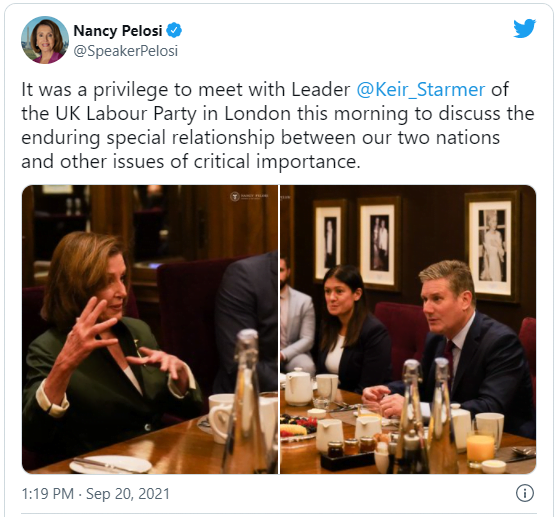The image size is (554, 517).
Task: Open the @SpeakerPelosi handle link
Action: pyautogui.click(x=125, y=51)
